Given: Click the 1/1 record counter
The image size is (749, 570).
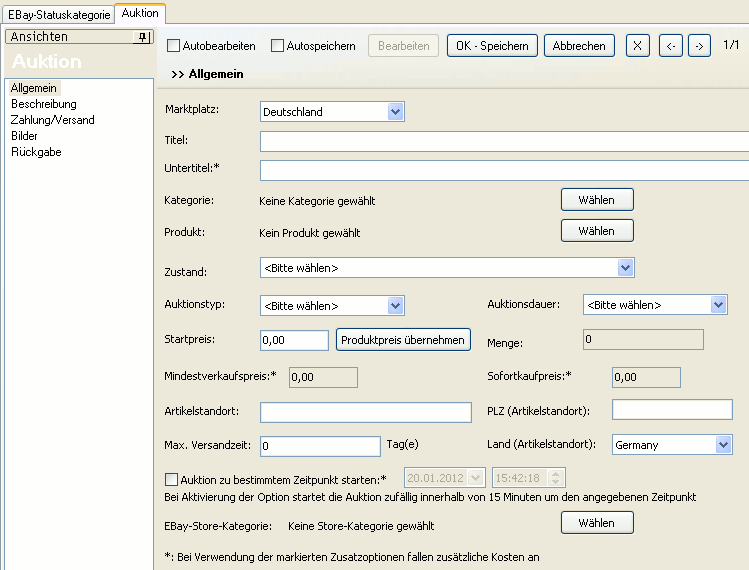Looking at the screenshot, I should (731, 45).
